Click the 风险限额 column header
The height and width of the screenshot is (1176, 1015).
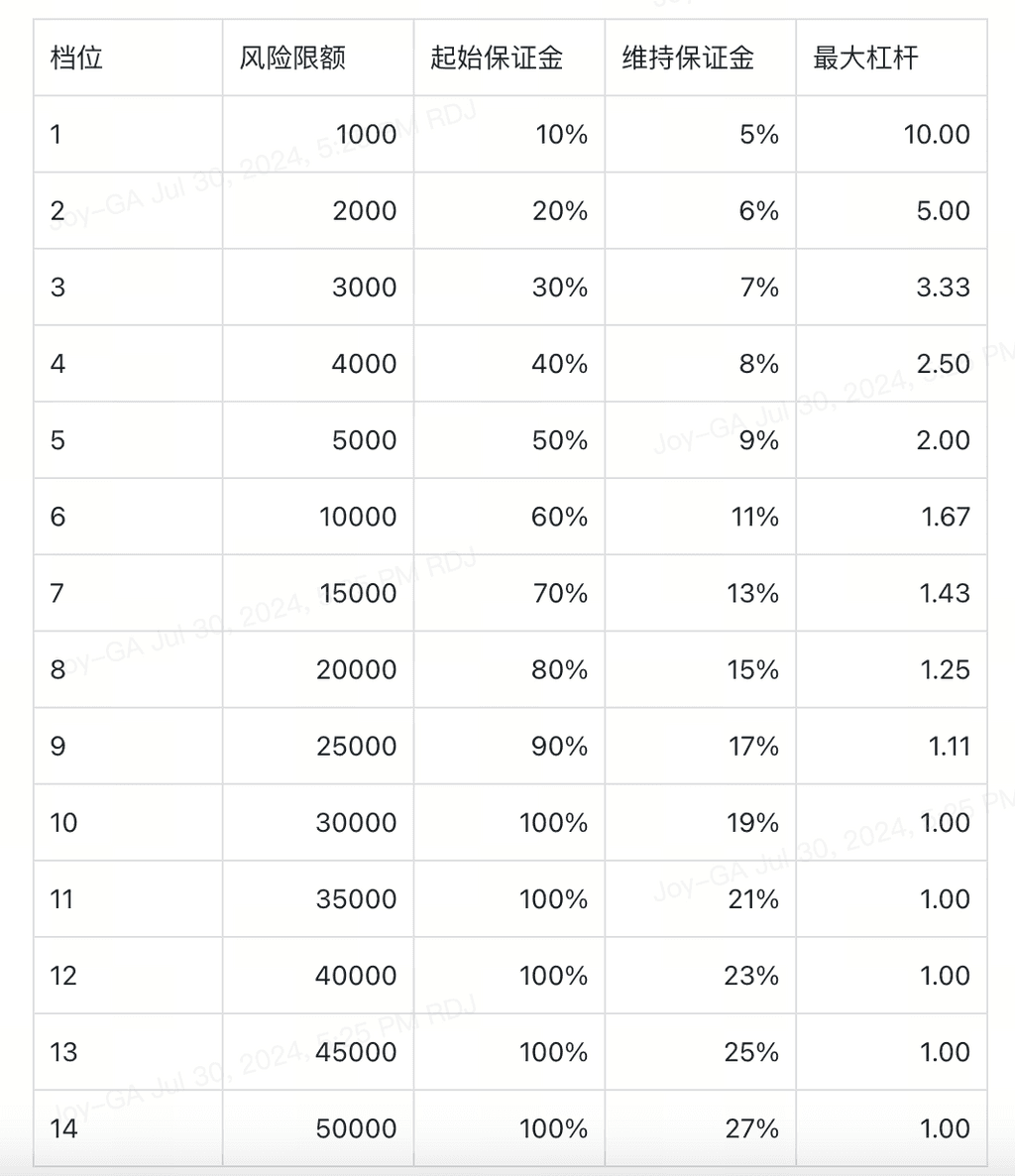coord(292,58)
